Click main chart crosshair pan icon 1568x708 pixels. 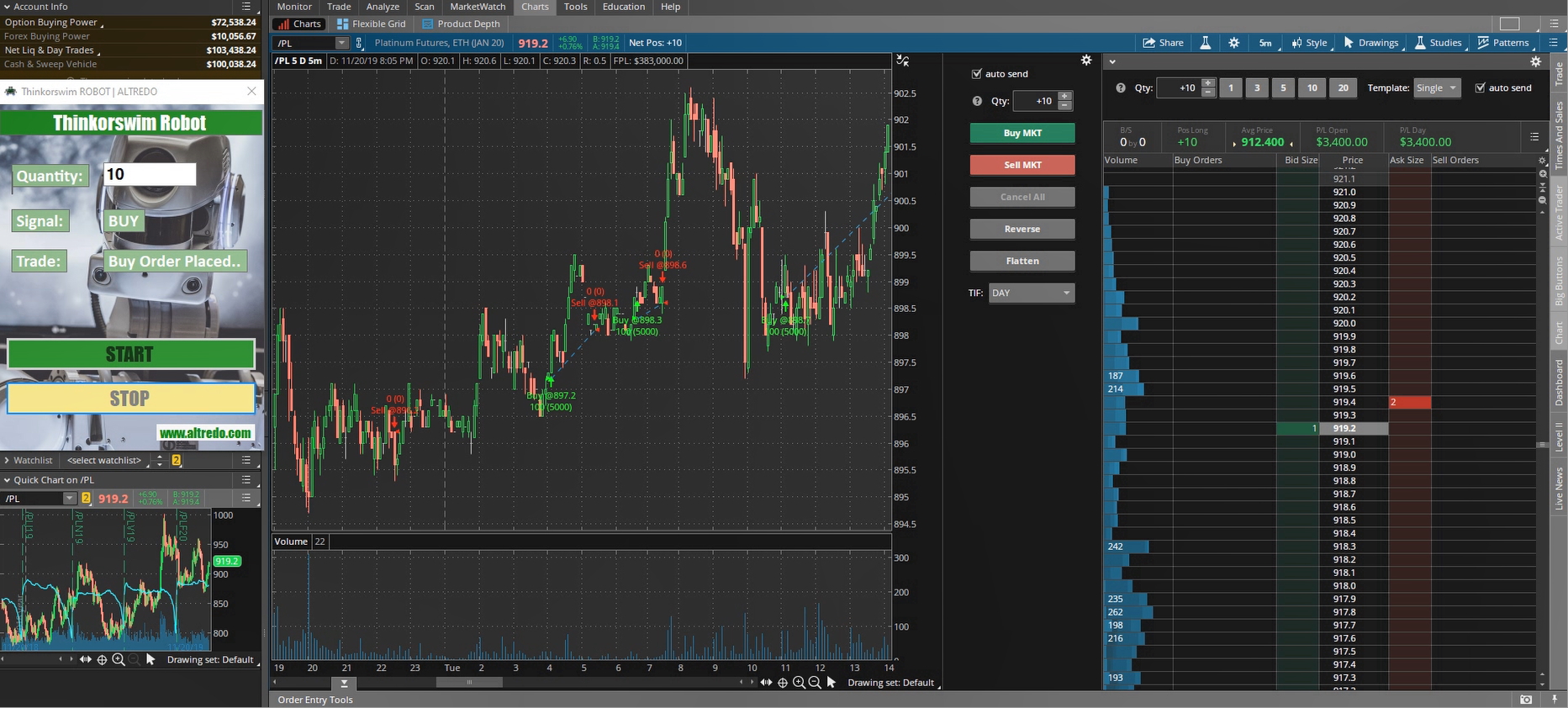(x=783, y=683)
